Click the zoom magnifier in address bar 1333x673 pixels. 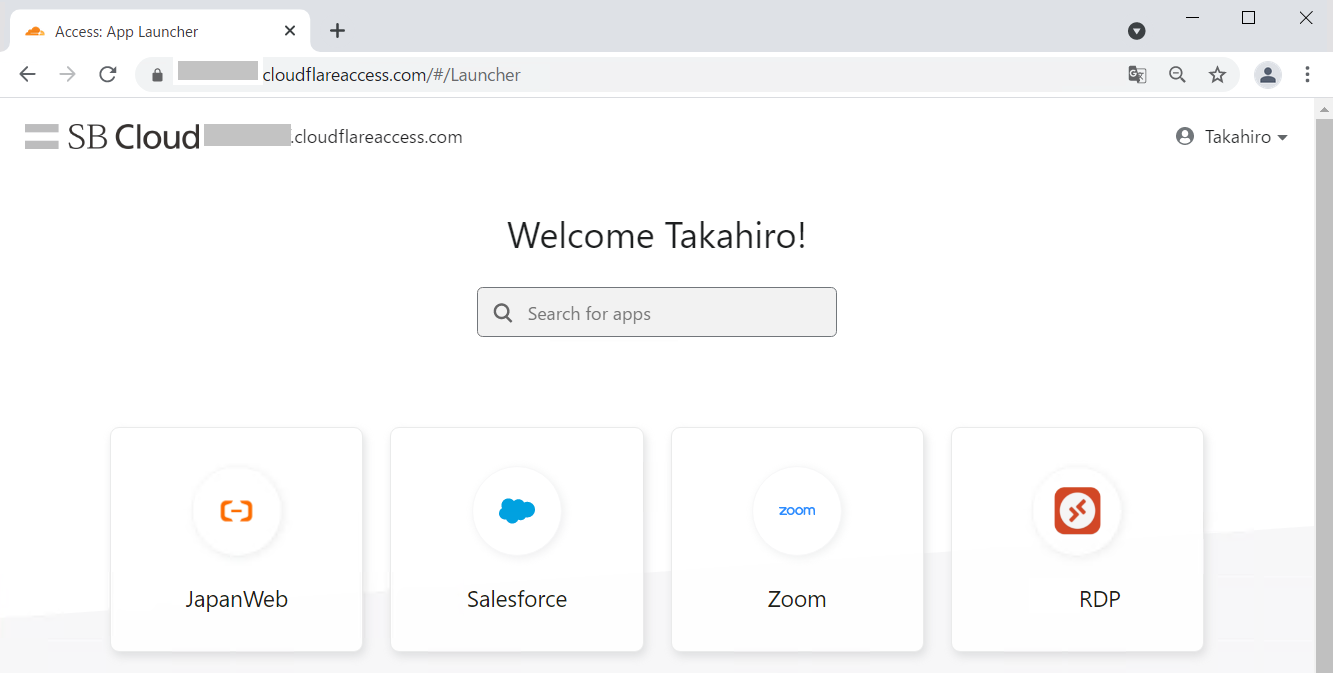tap(1177, 74)
